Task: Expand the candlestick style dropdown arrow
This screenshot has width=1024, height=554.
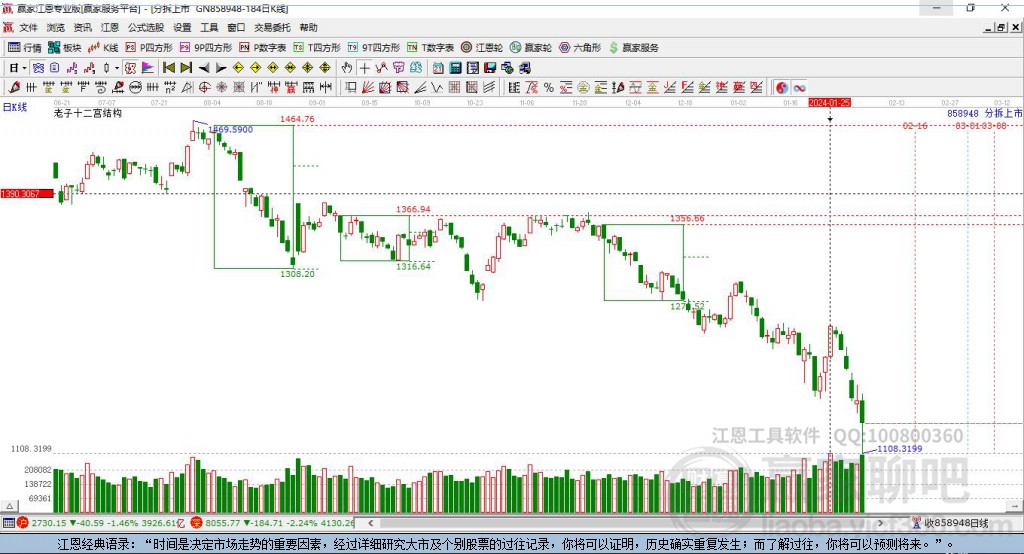Action: coord(117,68)
